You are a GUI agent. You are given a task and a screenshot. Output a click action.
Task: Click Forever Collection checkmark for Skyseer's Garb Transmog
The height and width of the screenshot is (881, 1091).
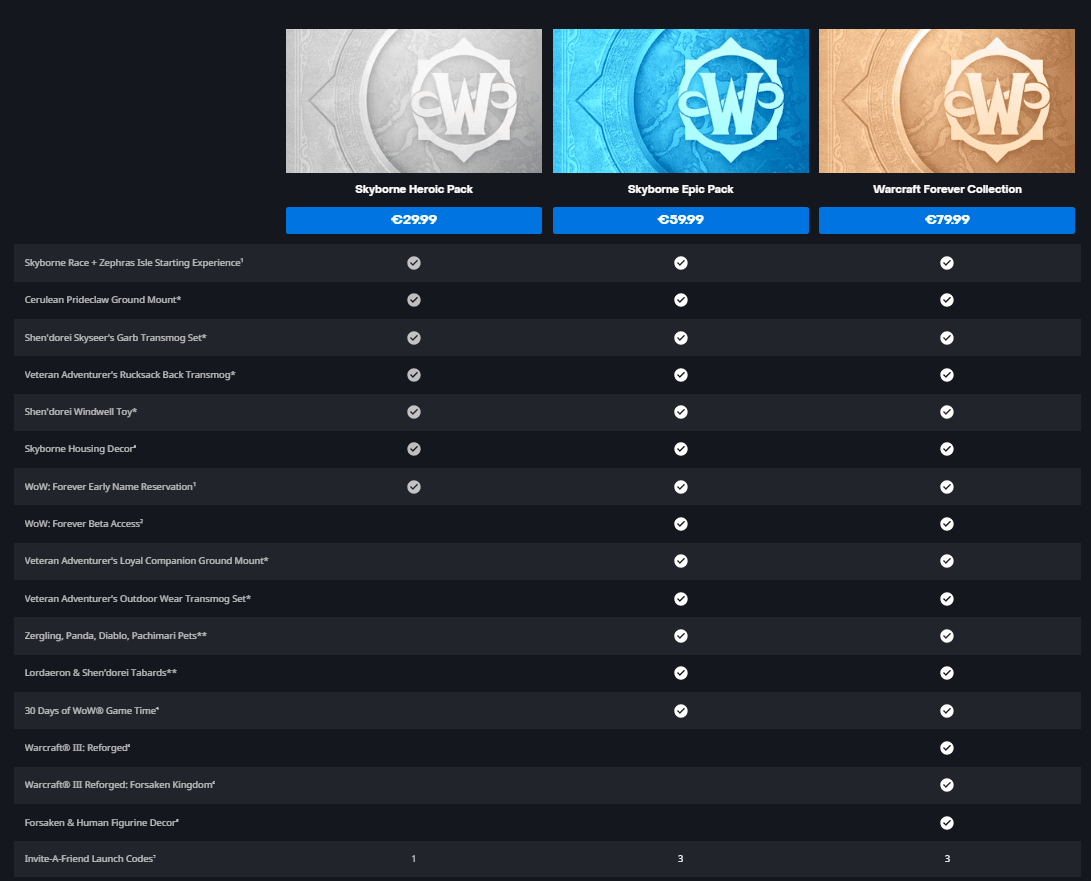[947, 338]
